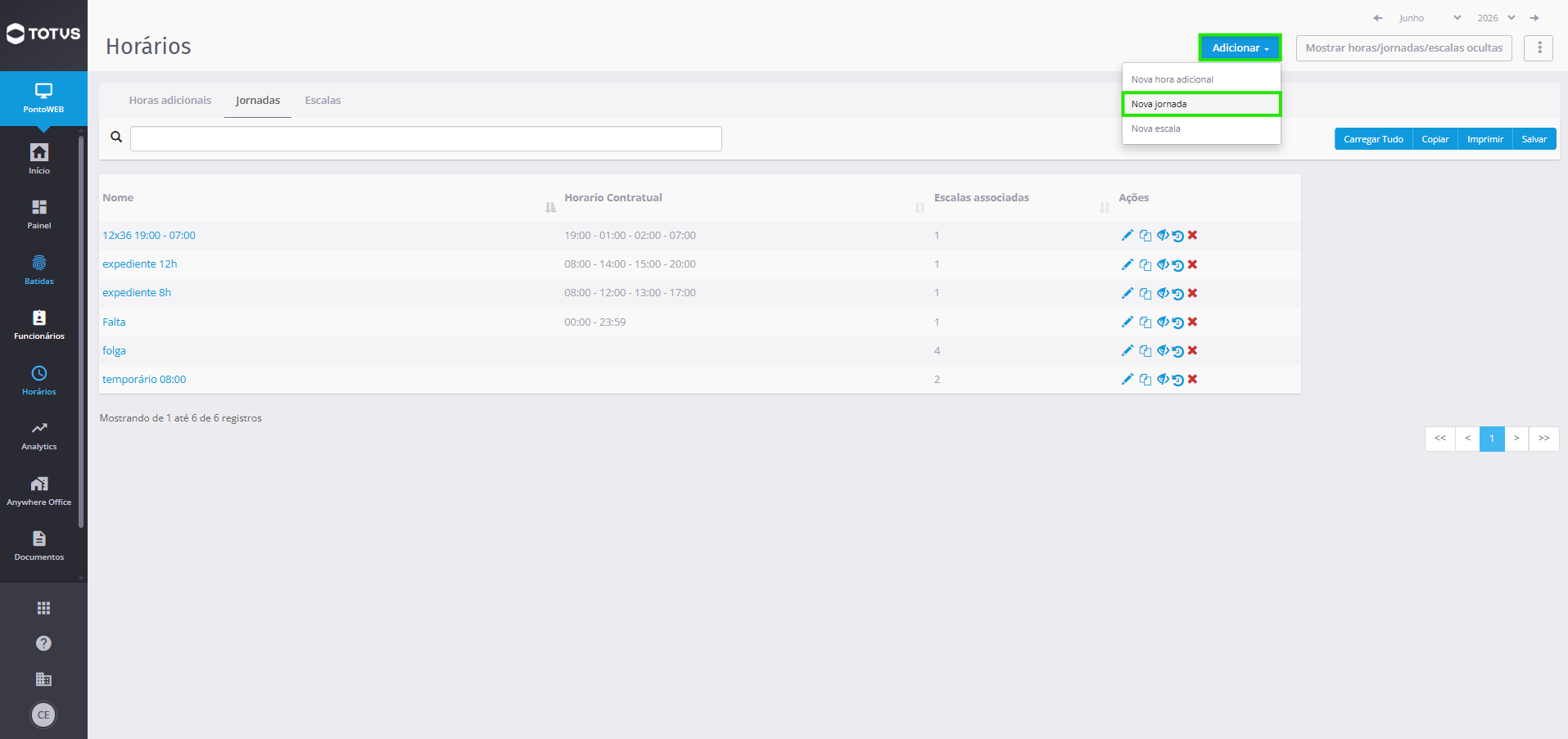Go to last page of results
1568x739 pixels.
tap(1543, 439)
